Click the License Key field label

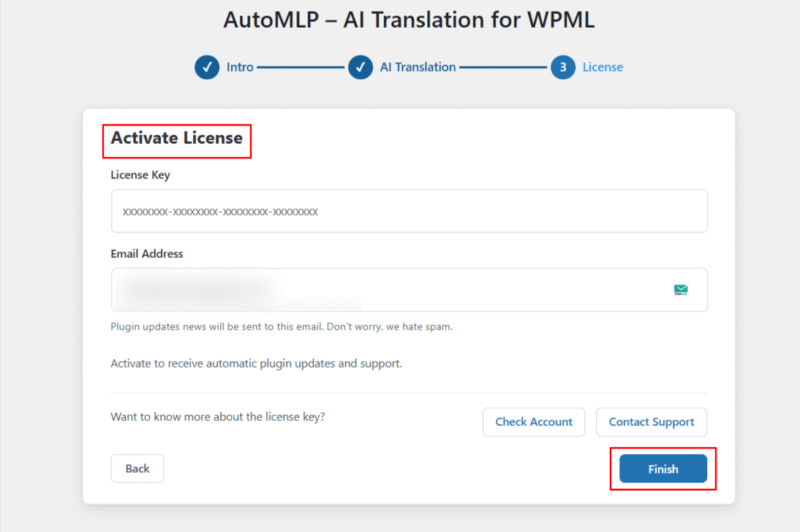[x=140, y=175]
